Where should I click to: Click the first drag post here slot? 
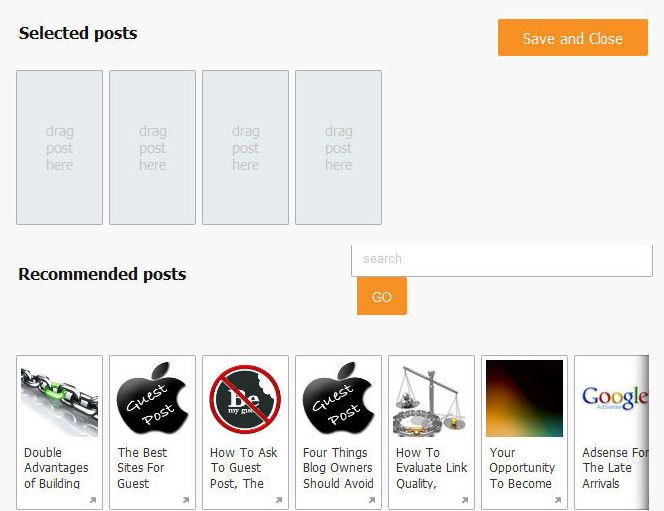tap(59, 147)
